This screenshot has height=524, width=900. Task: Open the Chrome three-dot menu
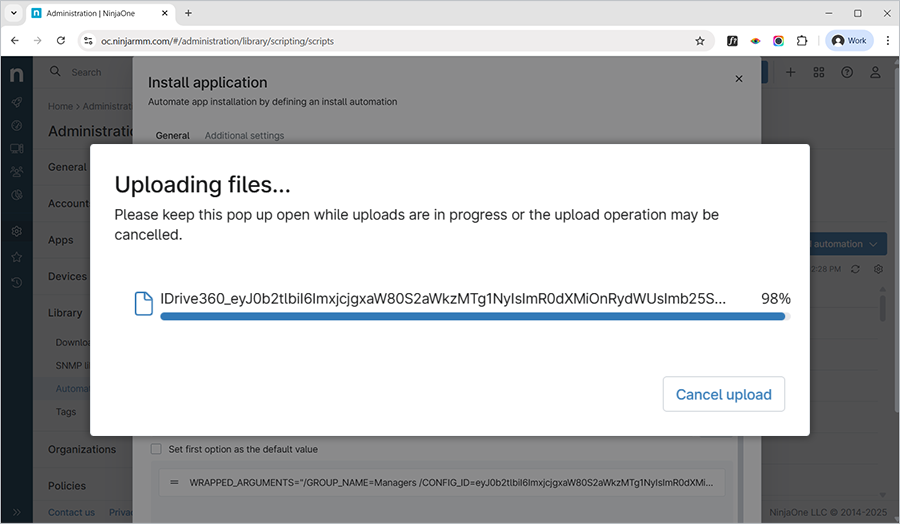click(x=887, y=41)
